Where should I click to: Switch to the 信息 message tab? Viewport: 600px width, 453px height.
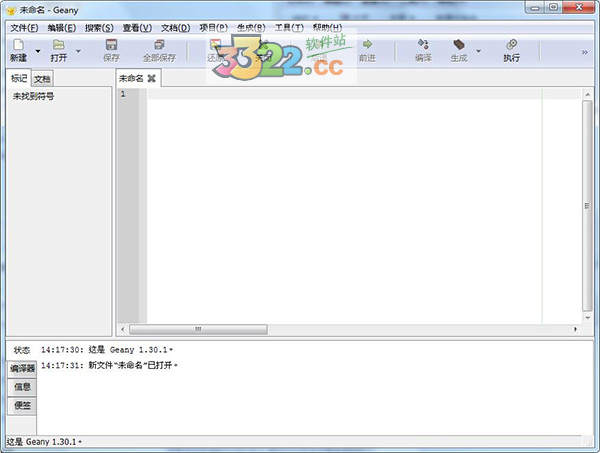tap(22, 387)
